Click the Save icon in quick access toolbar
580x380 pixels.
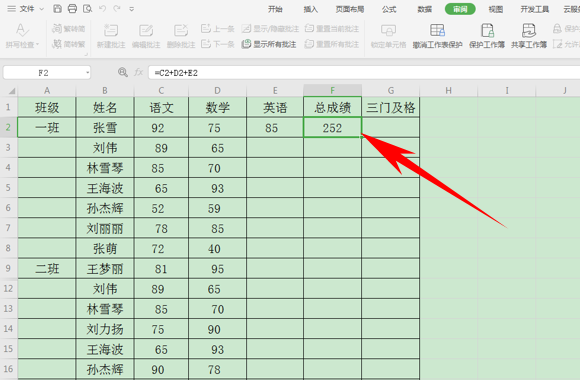(57, 9)
